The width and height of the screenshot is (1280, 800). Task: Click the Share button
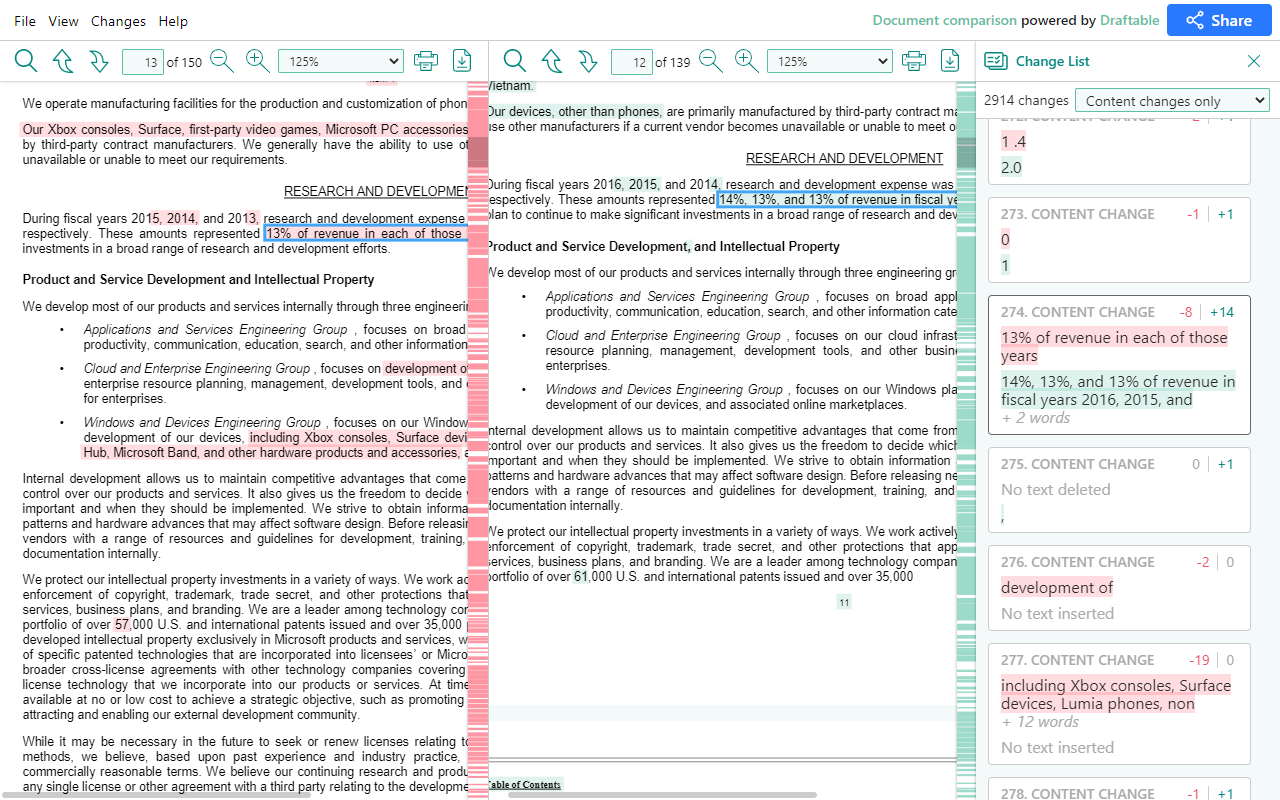[1217, 20]
